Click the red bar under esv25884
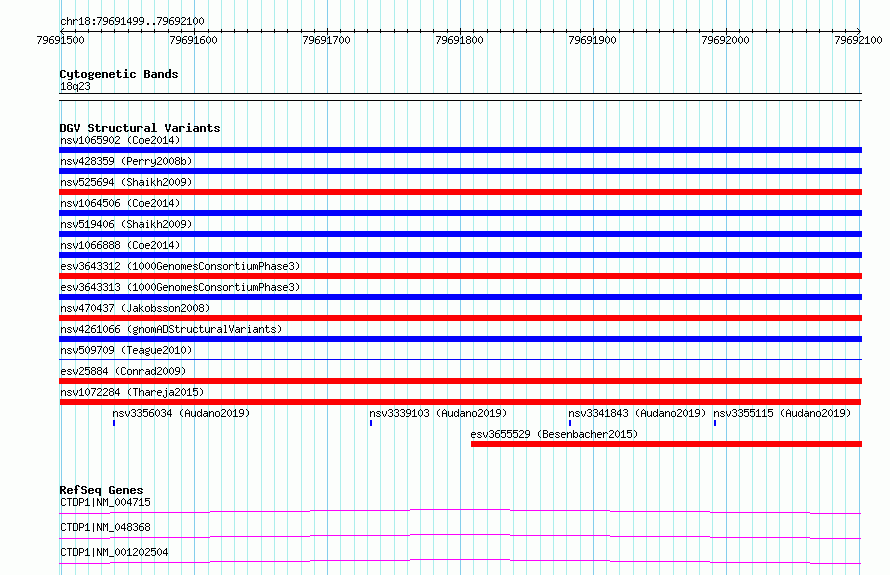Image resolution: width=890 pixels, height=575 pixels. 460,381
